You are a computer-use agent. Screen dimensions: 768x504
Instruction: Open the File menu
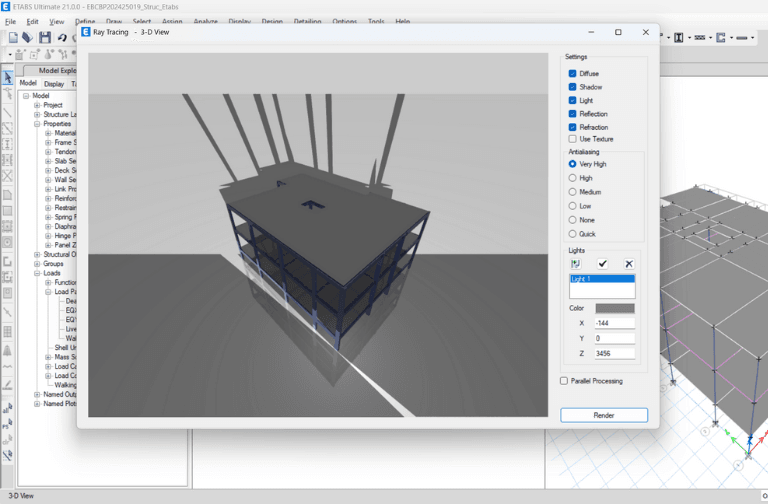tap(10, 21)
